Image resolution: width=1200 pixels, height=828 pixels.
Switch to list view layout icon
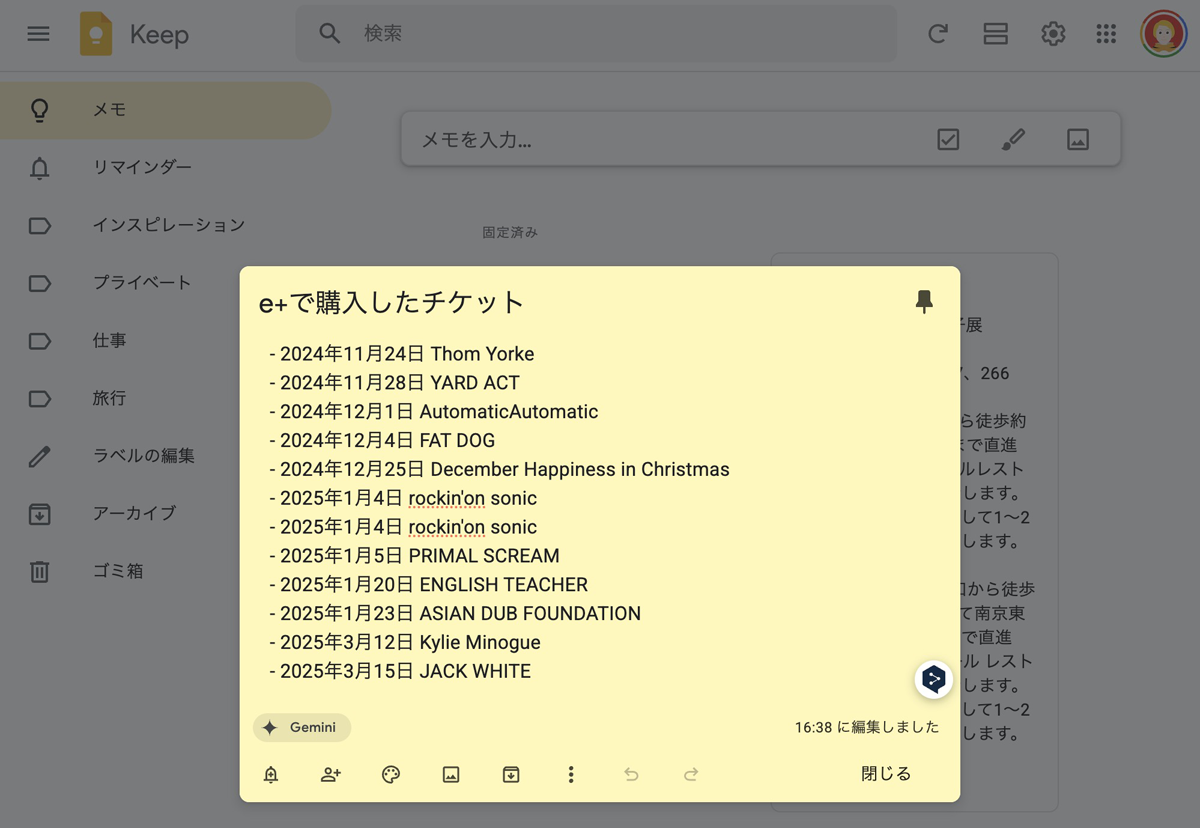point(996,34)
